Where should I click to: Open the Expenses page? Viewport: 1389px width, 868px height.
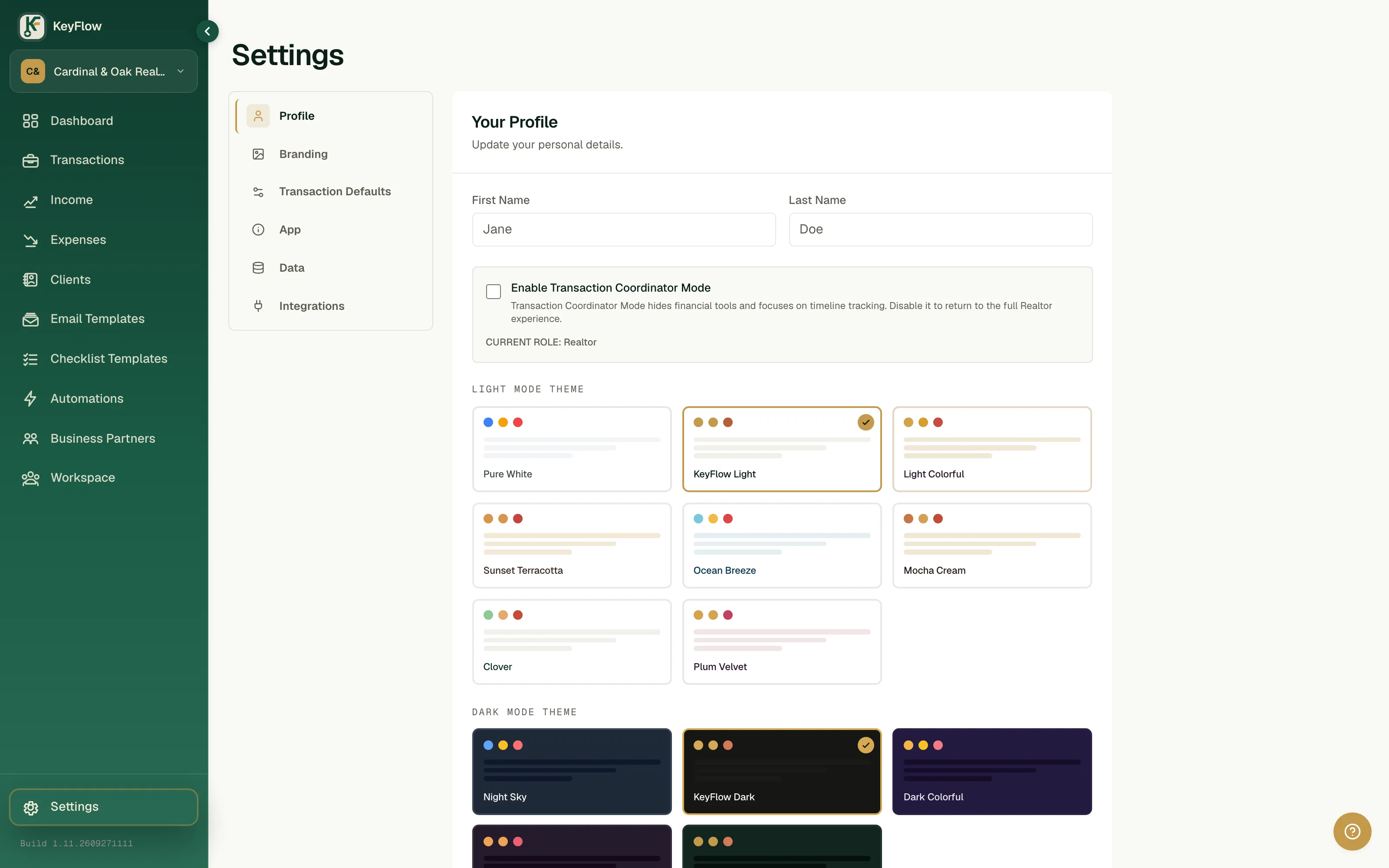point(103,240)
